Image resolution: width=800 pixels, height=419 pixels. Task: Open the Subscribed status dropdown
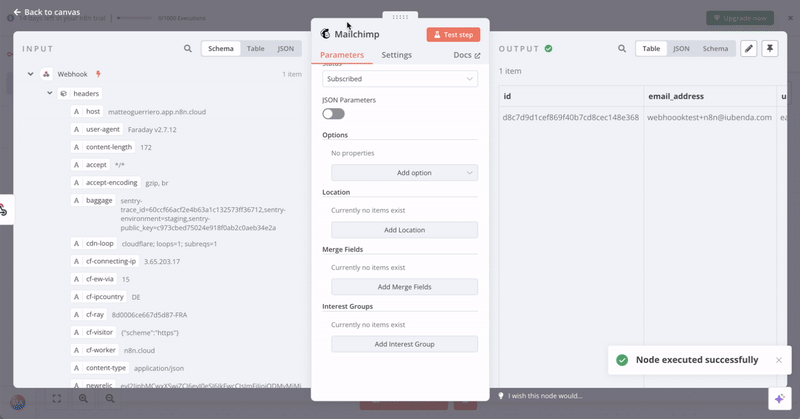tap(400, 78)
